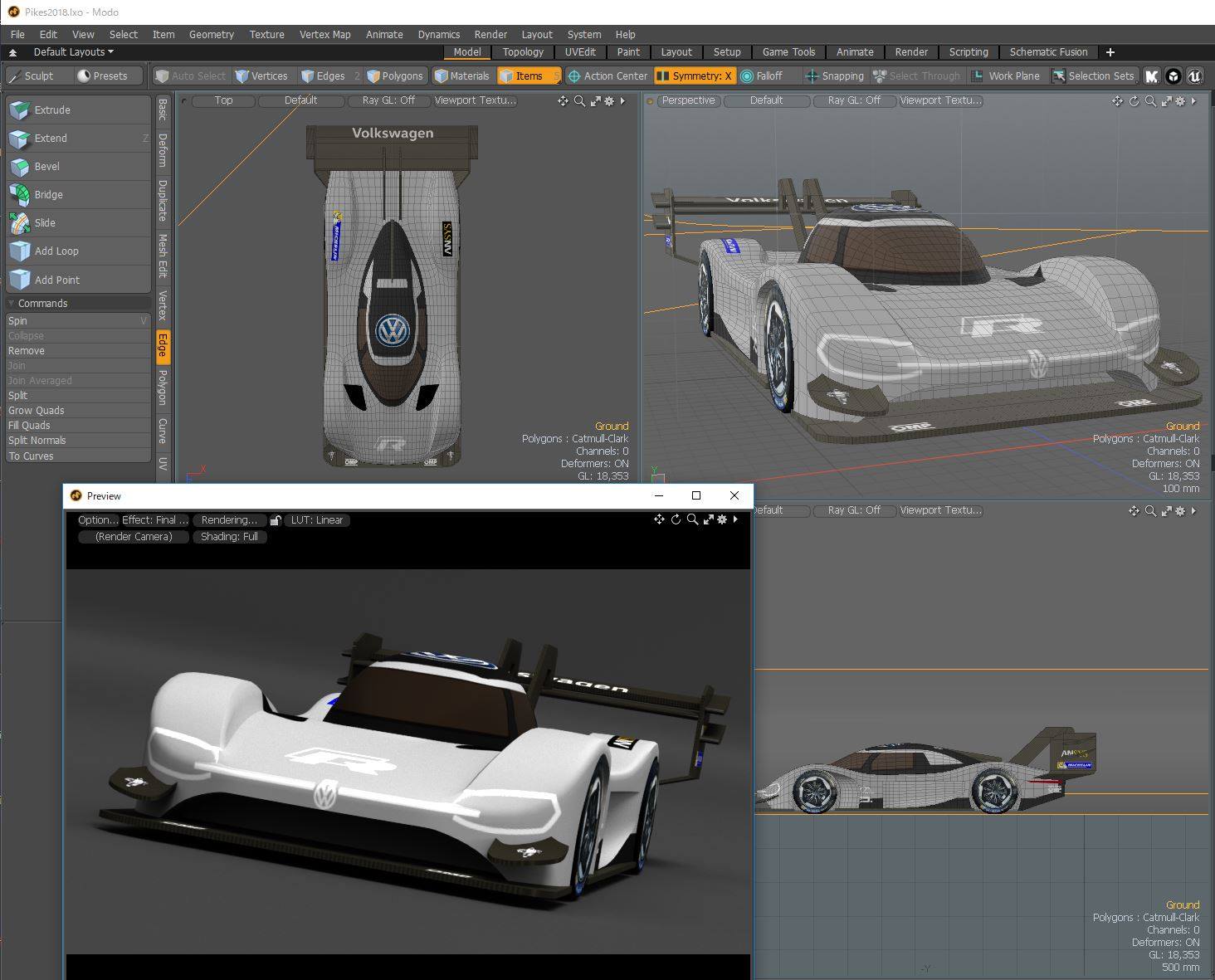
Task: Select the Mesh Edit vertical tab
Action: click(x=163, y=255)
